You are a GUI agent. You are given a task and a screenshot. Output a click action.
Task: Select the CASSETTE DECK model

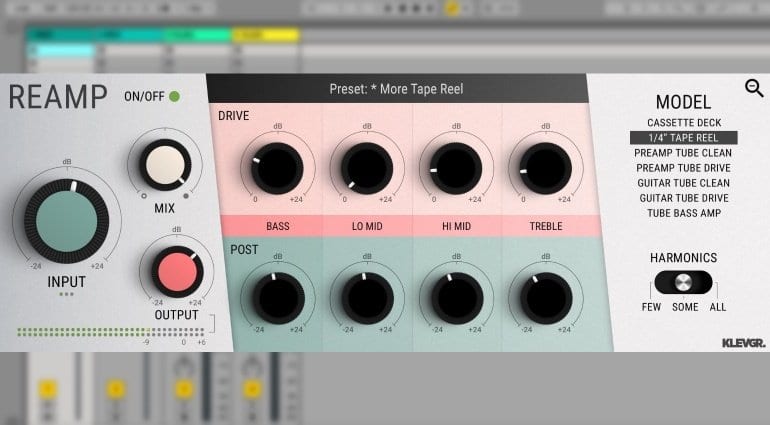[684, 123]
